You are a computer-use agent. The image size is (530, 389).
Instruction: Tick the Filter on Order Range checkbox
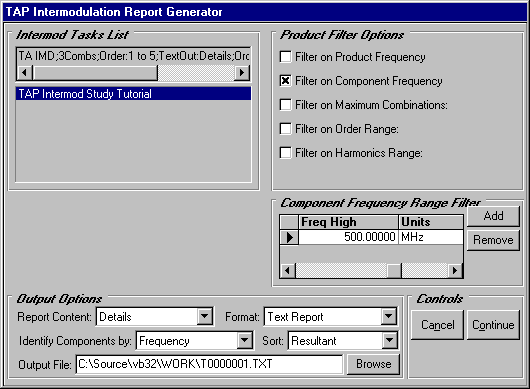coord(286,129)
